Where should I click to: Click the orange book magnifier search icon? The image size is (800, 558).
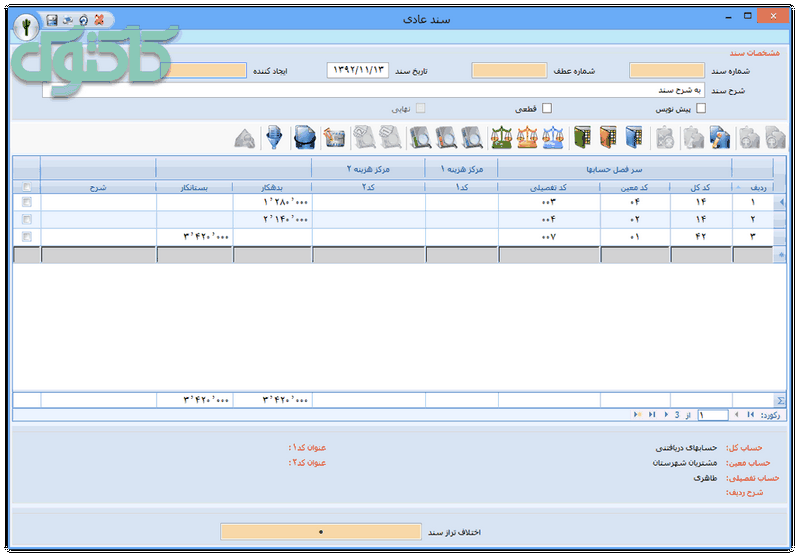click(446, 137)
